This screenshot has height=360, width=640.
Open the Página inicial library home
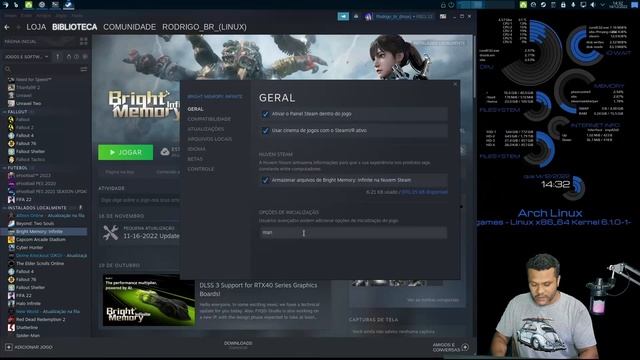(x=20, y=42)
